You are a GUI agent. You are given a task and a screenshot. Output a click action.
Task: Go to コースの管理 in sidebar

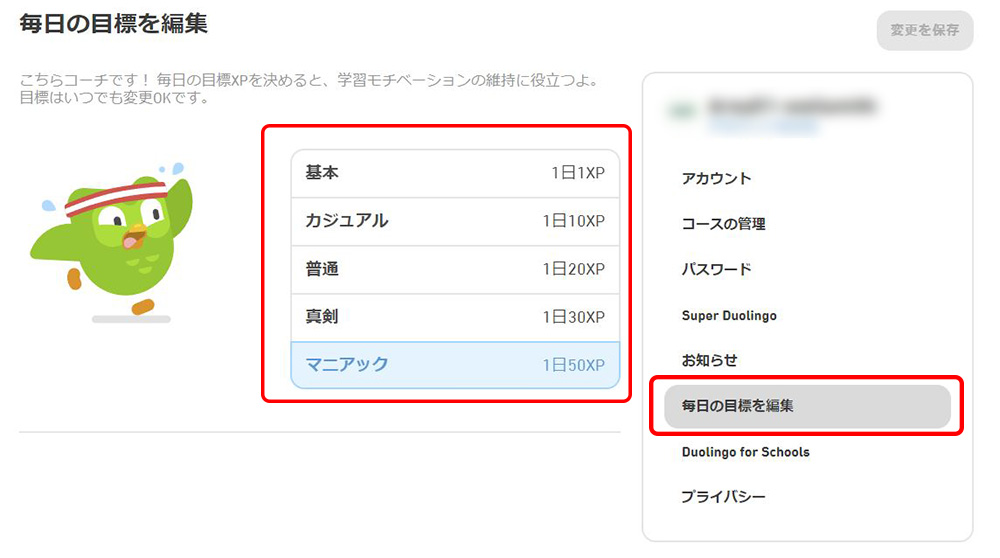[x=723, y=224]
